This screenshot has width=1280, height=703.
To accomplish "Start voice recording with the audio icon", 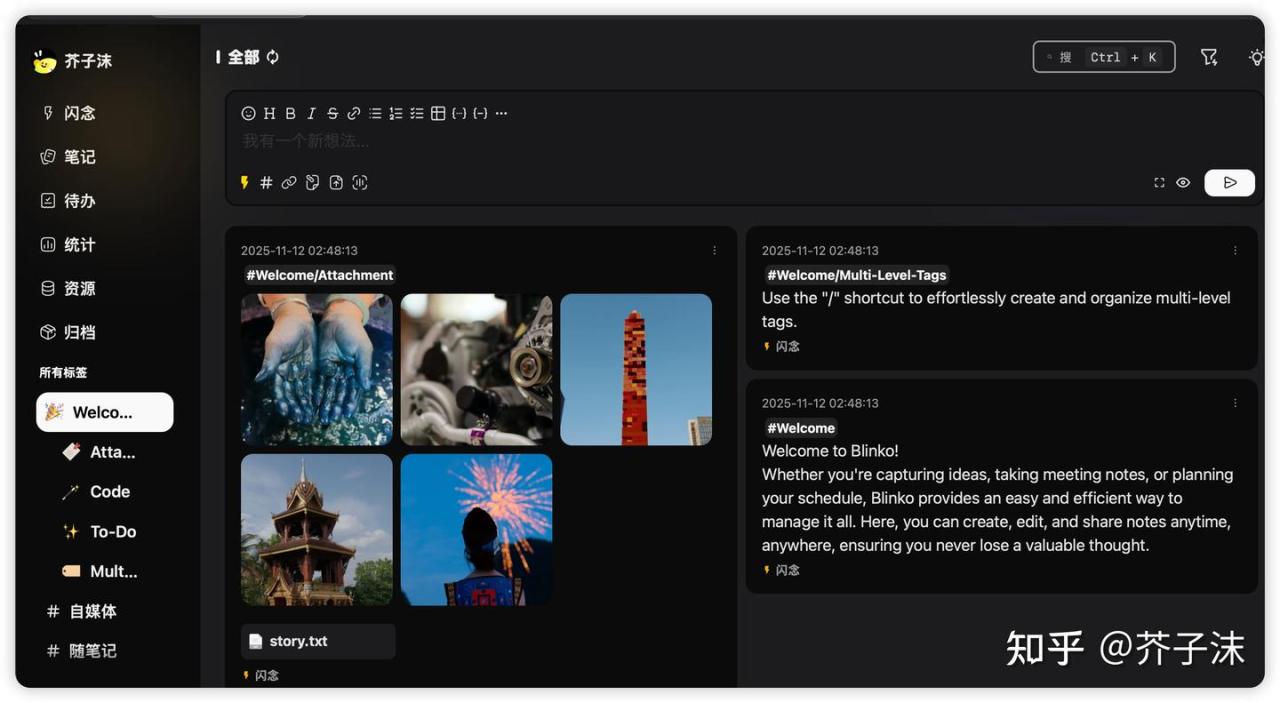I will (360, 183).
